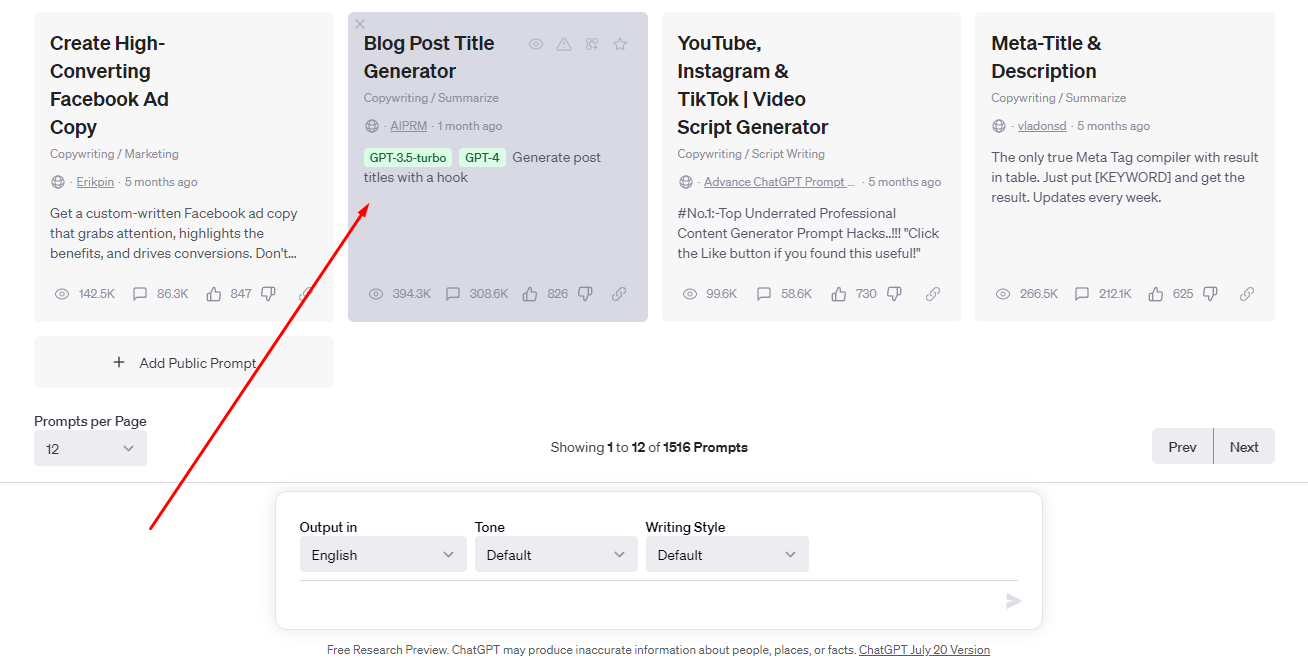Thumbs up the Facebook Ad Copy prompt
This screenshot has width=1308, height=672.
coord(214,294)
